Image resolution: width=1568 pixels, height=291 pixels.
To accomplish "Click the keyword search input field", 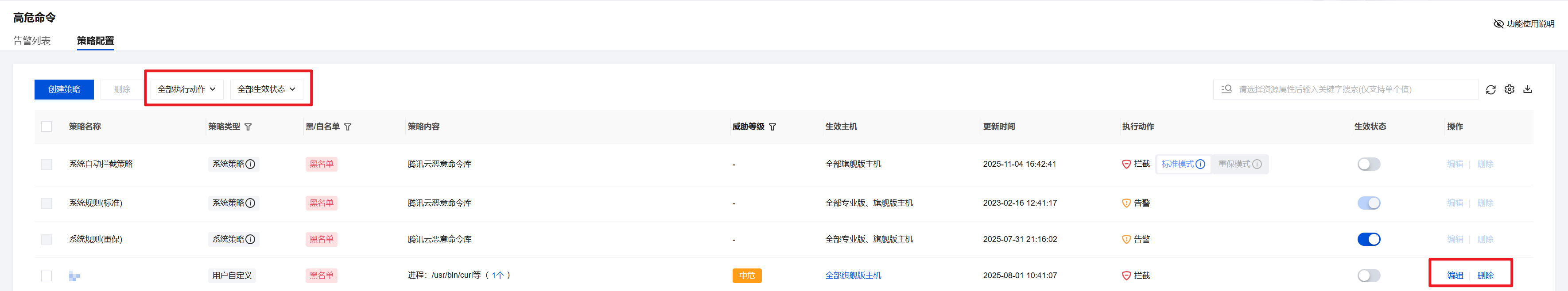I will pos(1351,89).
